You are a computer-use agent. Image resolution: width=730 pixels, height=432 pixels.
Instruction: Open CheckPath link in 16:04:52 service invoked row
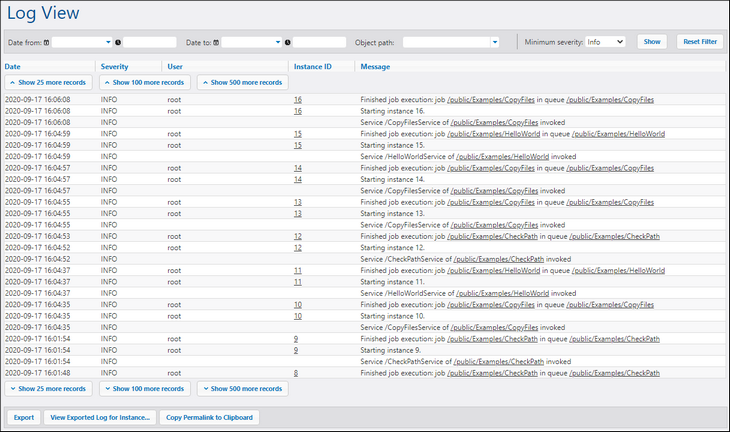[x=499, y=259]
